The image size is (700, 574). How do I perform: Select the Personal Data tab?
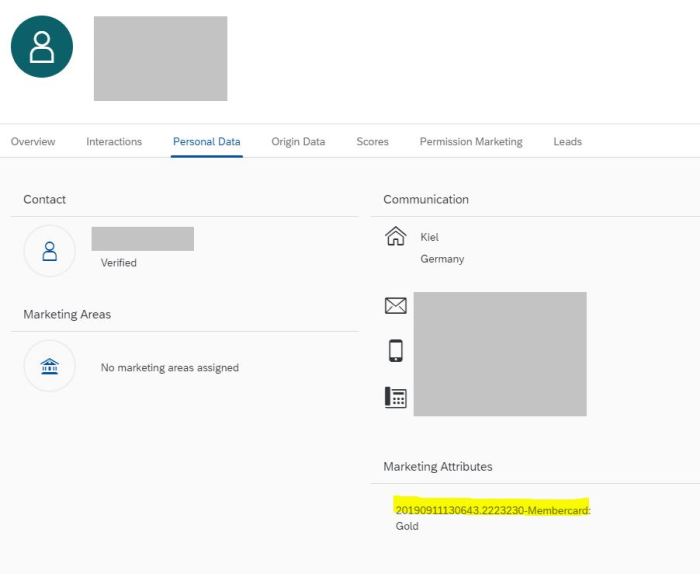click(x=207, y=141)
